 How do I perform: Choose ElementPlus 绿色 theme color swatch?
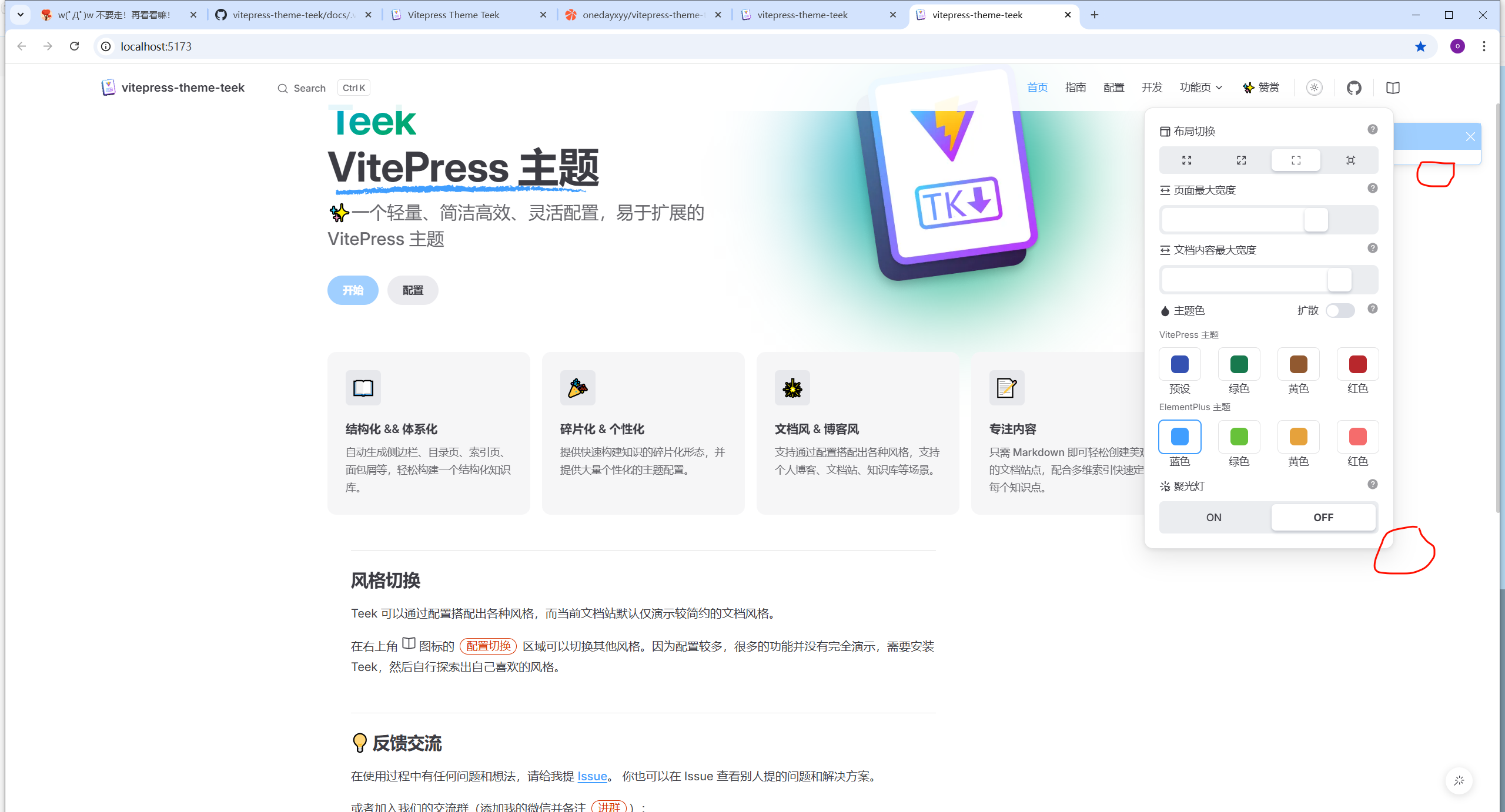(x=1239, y=437)
